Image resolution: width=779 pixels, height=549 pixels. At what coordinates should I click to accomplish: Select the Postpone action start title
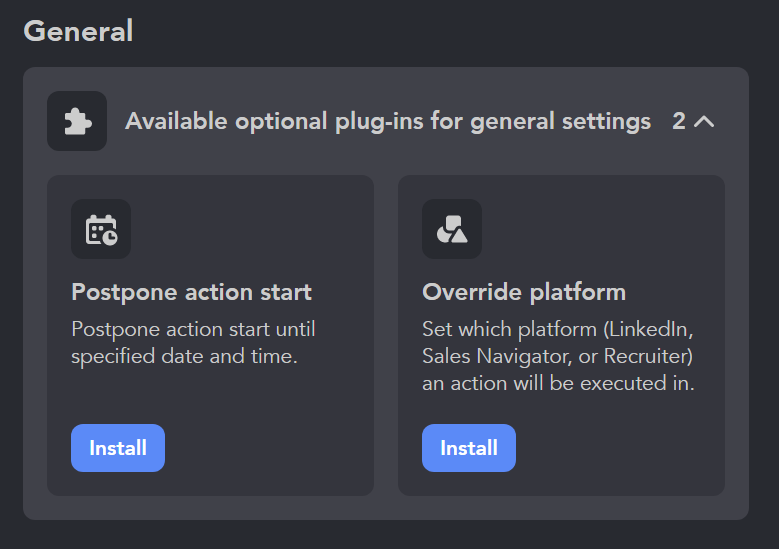(x=191, y=292)
